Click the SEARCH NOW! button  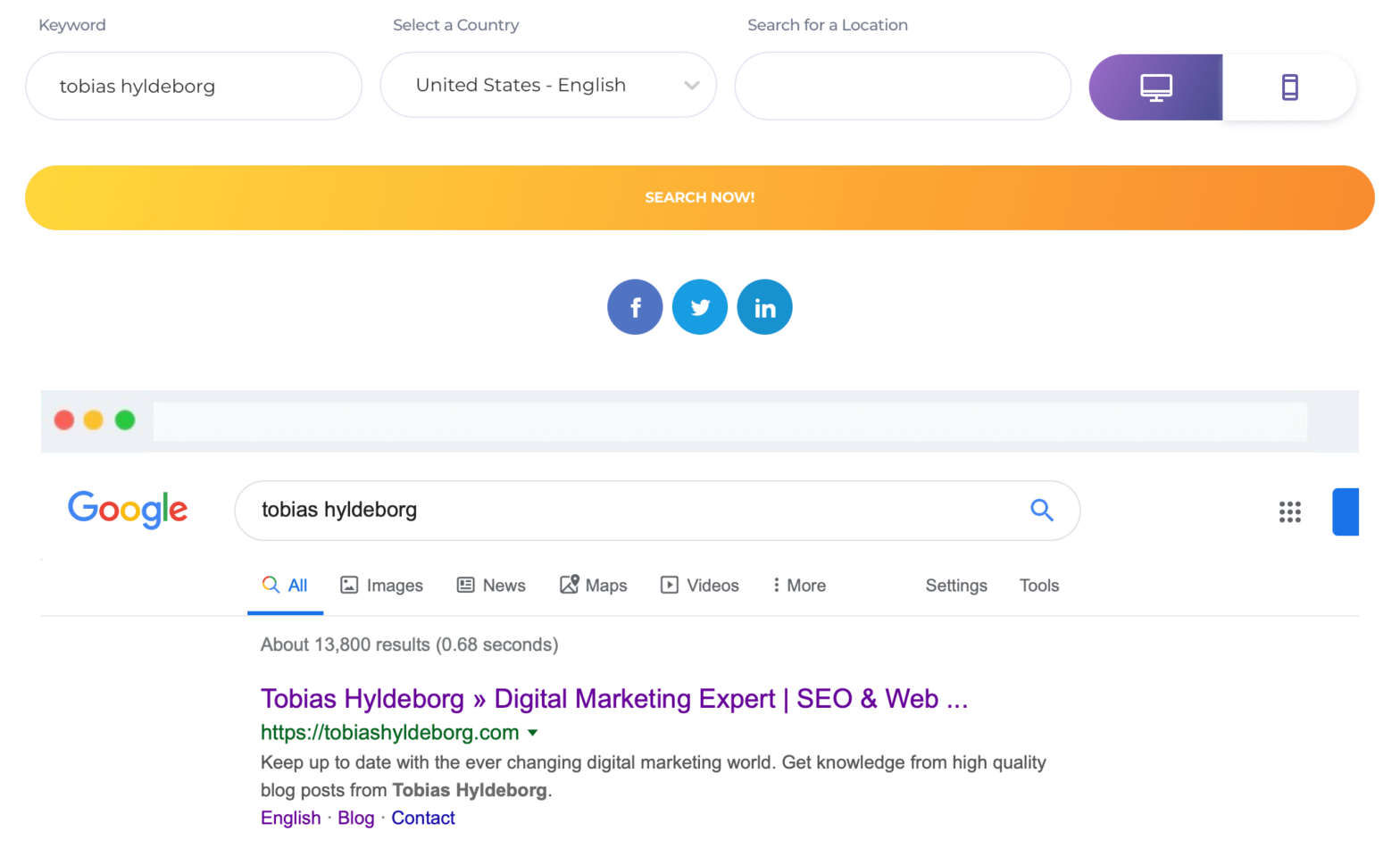(700, 197)
